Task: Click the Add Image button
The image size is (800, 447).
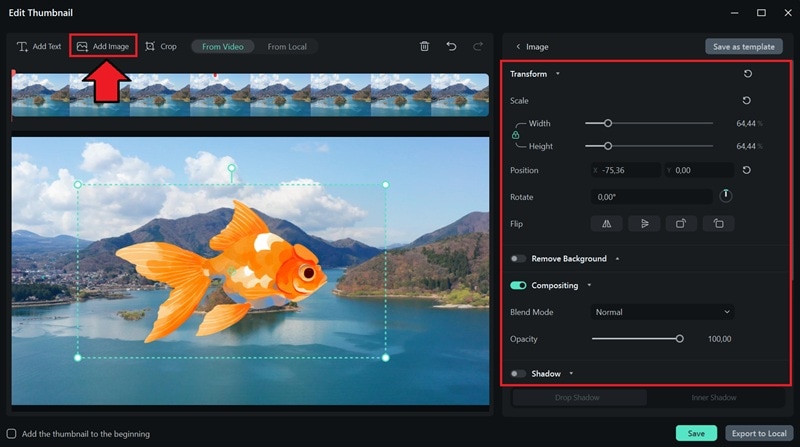Action: click(x=103, y=46)
